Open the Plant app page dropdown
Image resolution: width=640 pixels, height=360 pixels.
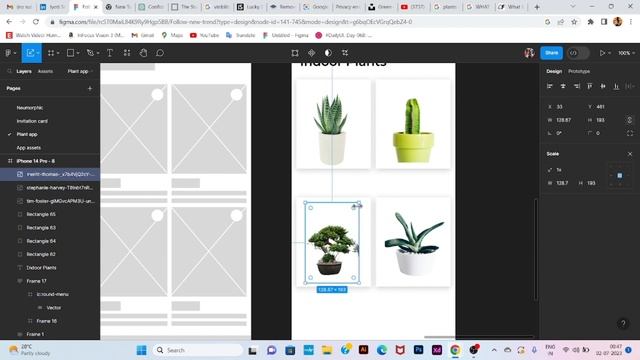point(80,71)
